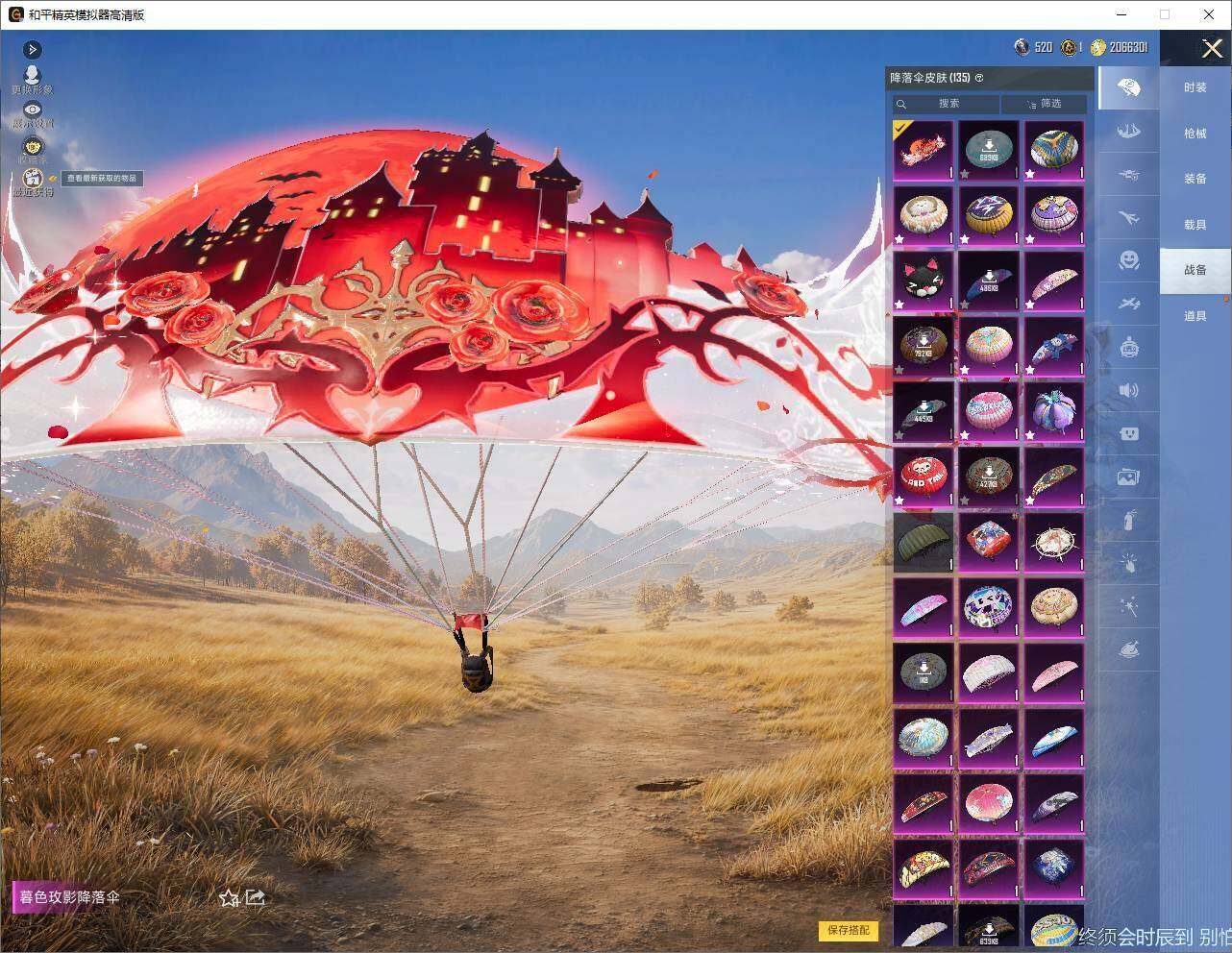
Task: Click the 搜索 search field
Action: (945, 104)
